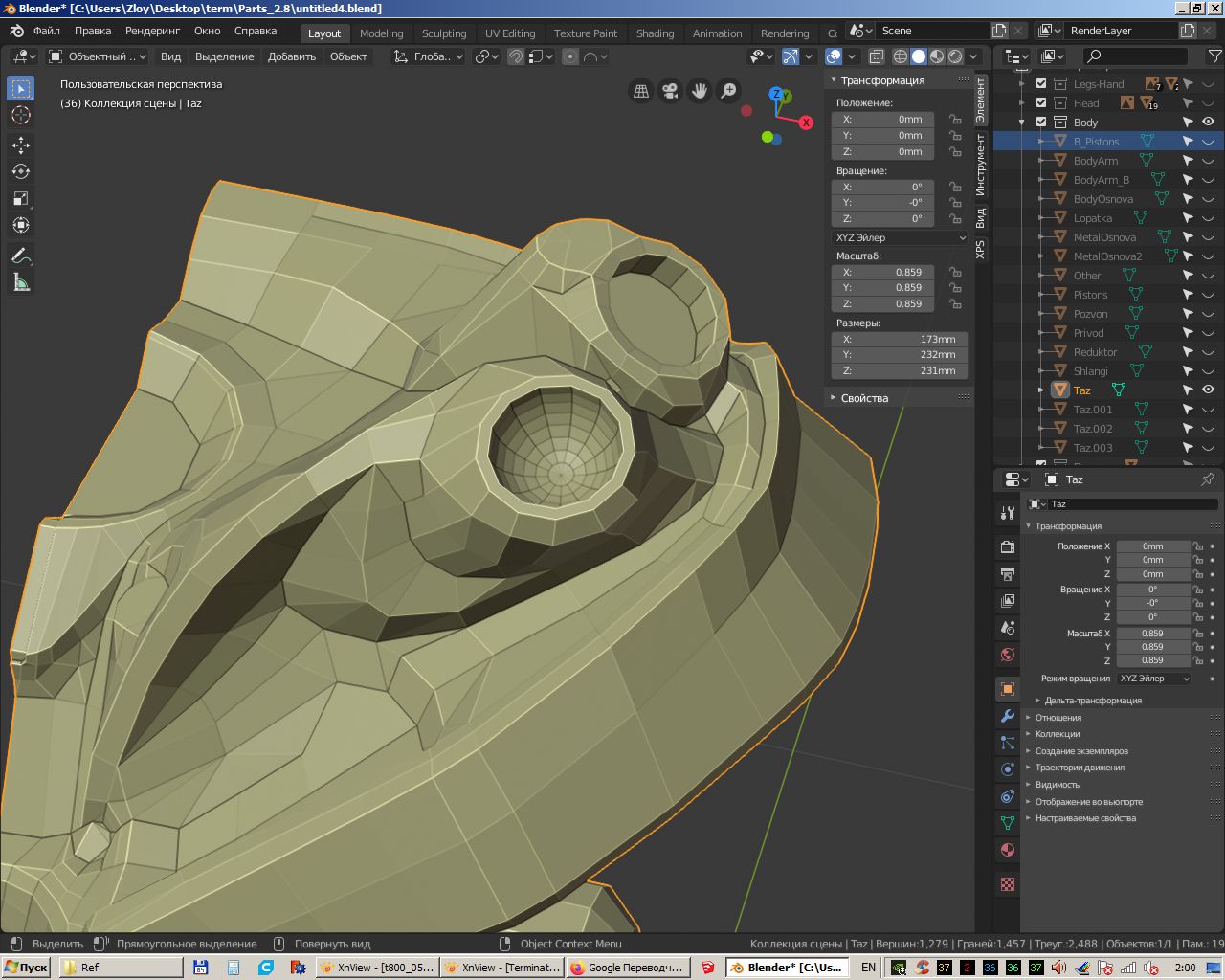Toggle proportional editing button

pyautogui.click(x=570, y=56)
